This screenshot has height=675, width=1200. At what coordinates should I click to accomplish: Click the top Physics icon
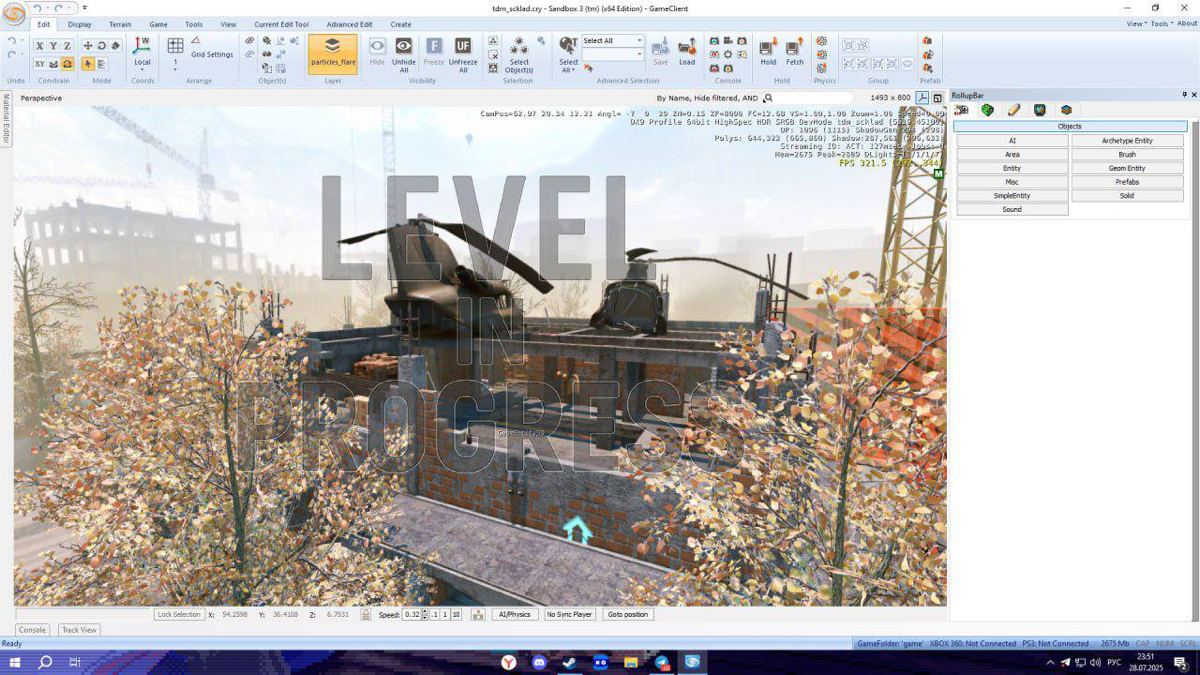tap(822, 42)
